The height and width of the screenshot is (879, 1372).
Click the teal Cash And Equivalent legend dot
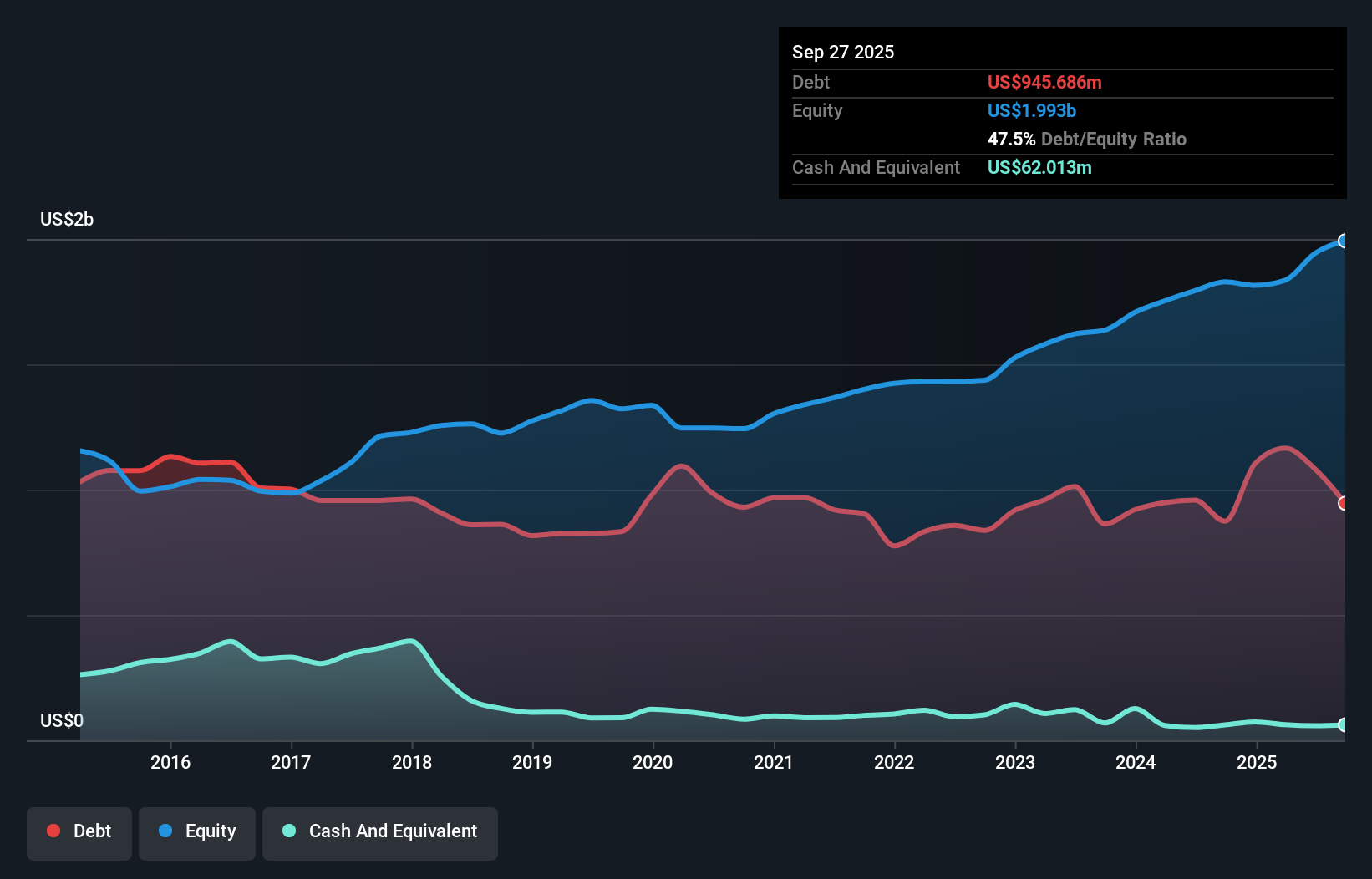pyautogui.click(x=289, y=831)
